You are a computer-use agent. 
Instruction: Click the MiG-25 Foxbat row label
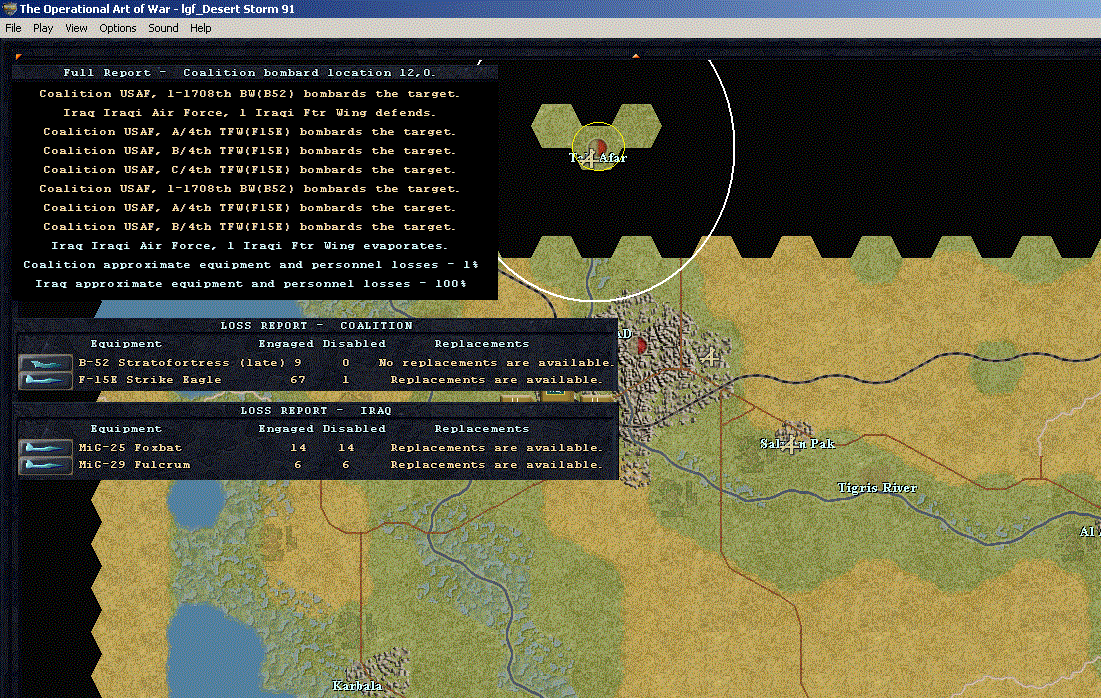(x=130, y=448)
